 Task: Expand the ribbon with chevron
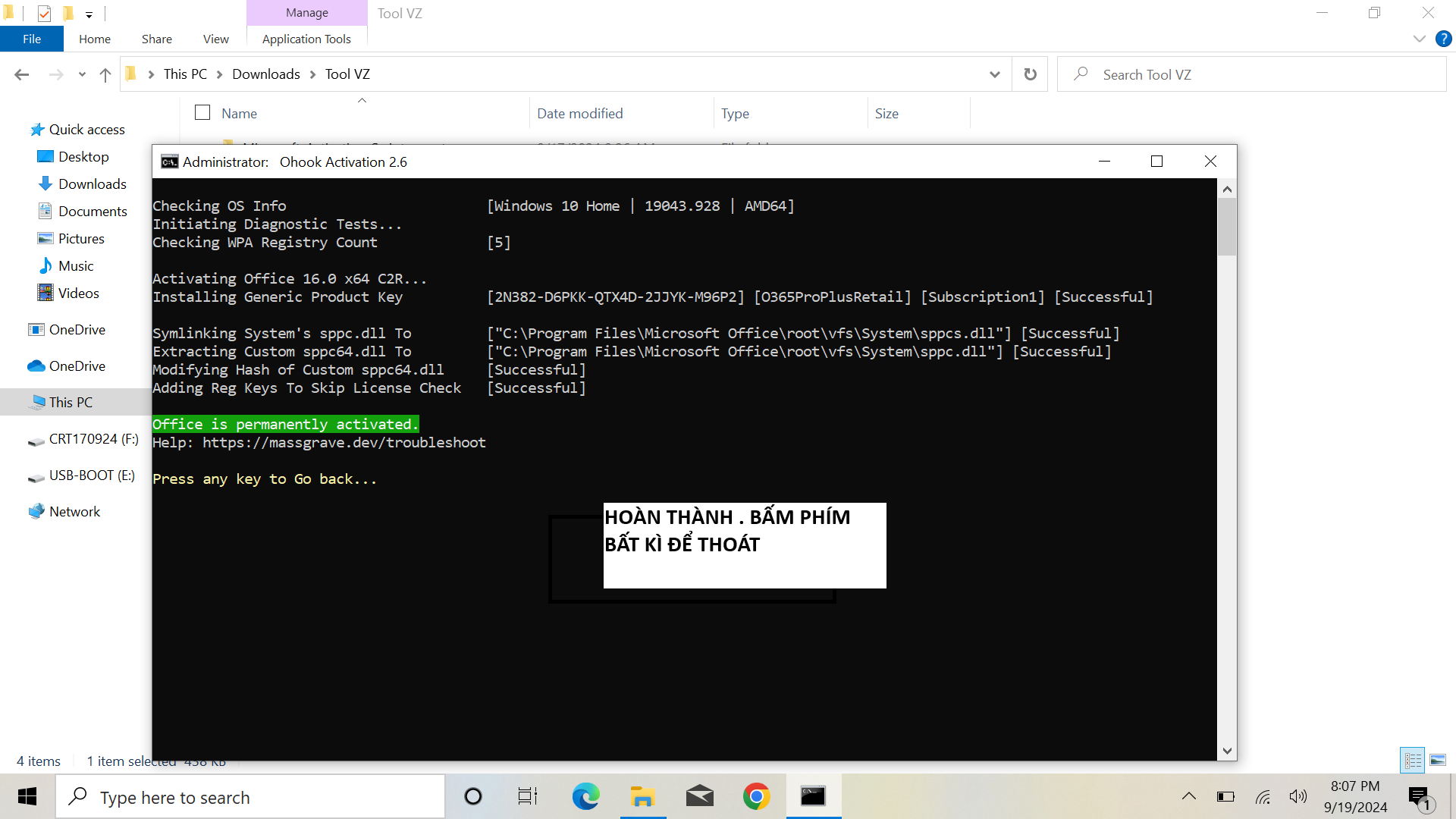click(1420, 39)
